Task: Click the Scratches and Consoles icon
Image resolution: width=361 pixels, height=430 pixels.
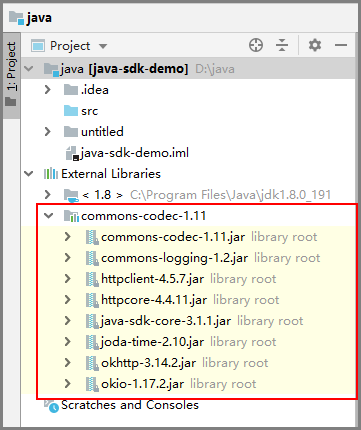Action: click(51, 405)
